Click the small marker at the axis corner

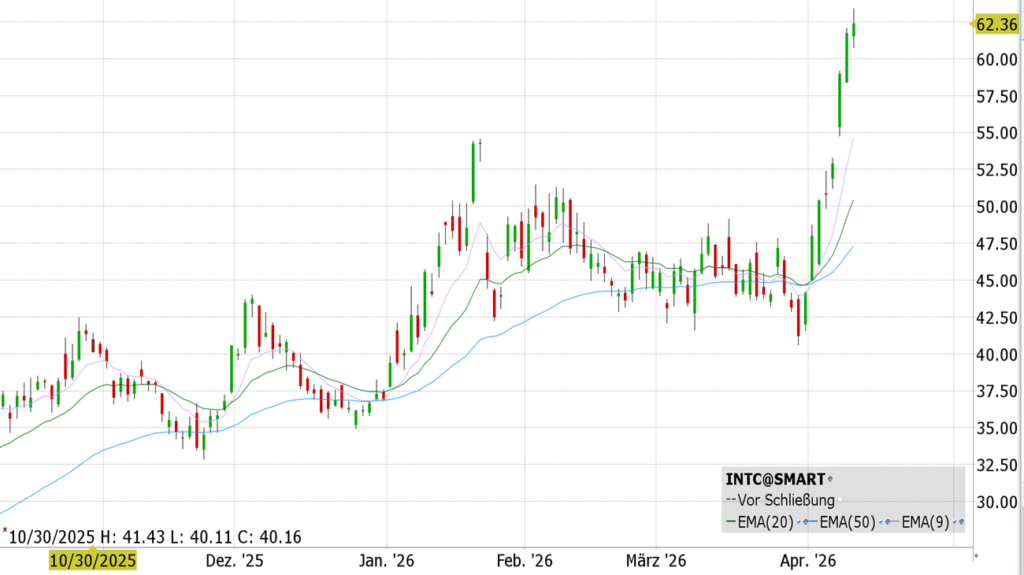[x=977, y=551]
